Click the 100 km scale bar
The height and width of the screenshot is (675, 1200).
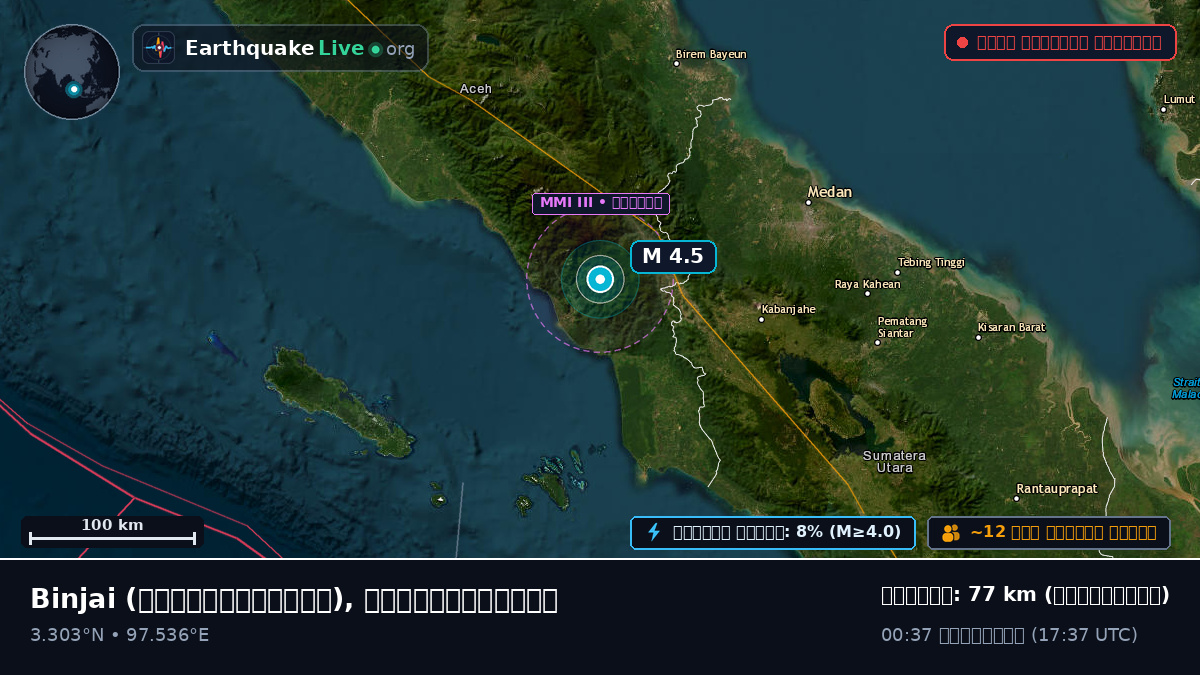click(x=112, y=532)
